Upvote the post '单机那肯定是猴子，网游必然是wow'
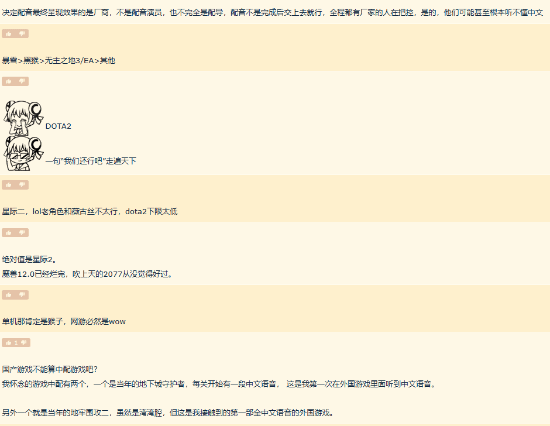Image resolution: width=550 pixels, height=426 pixels. coord(8,295)
